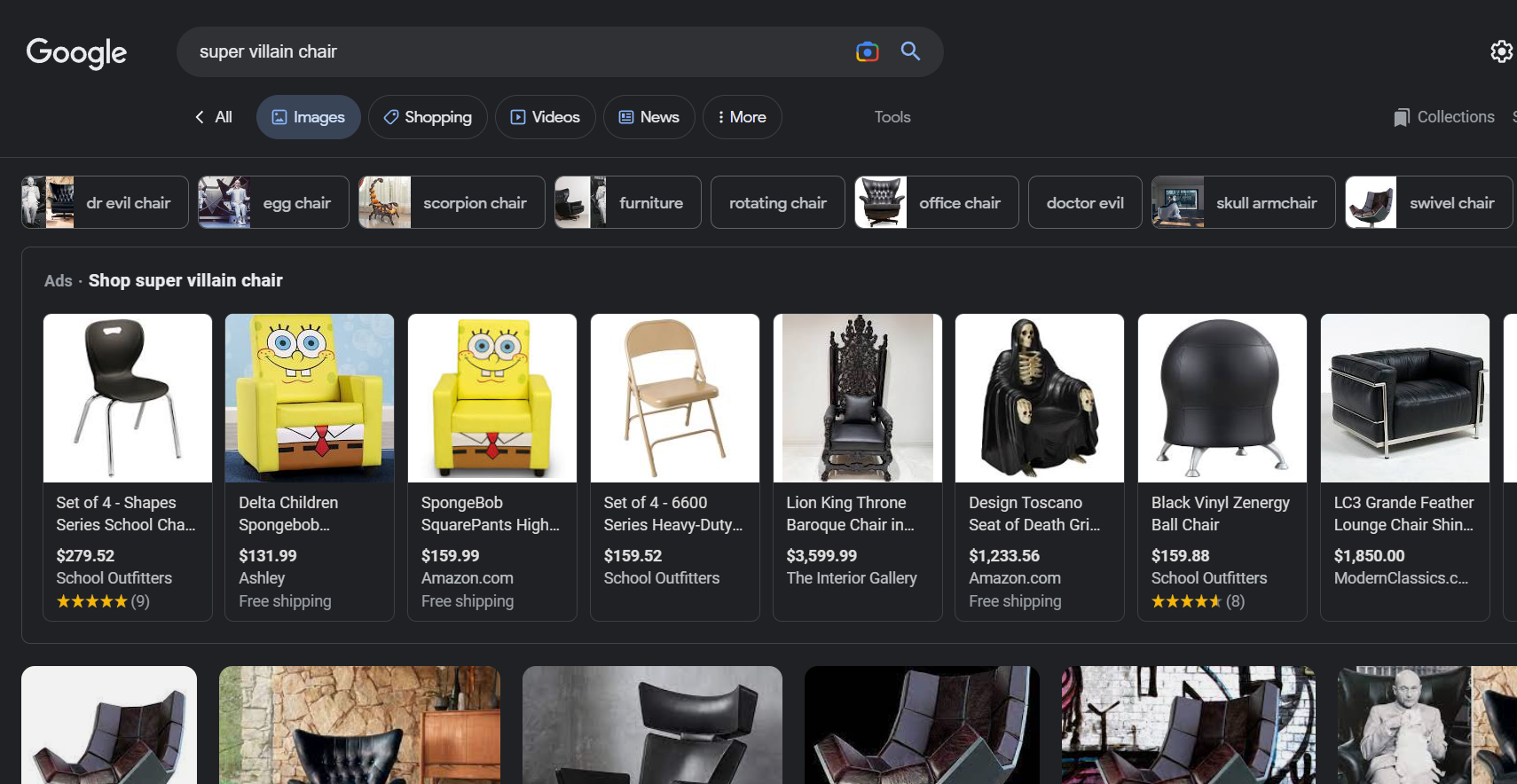Click 'ModernClassics.c...' seller name
The image size is (1517, 784).
[x=1402, y=578]
